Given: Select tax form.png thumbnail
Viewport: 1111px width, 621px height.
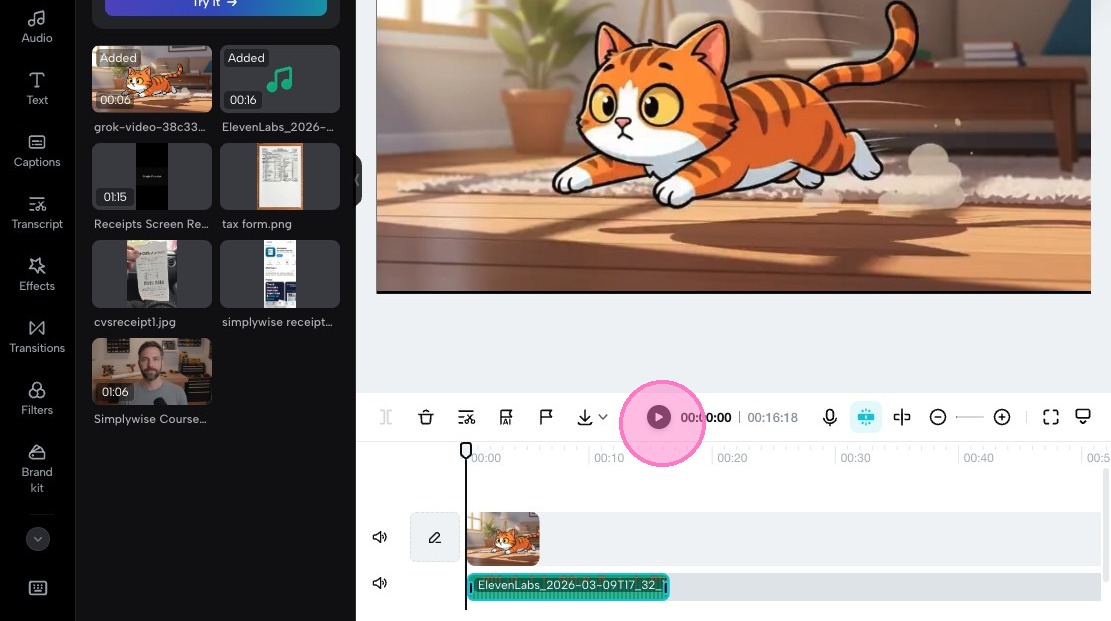Looking at the screenshot, I should pos(280,177).
